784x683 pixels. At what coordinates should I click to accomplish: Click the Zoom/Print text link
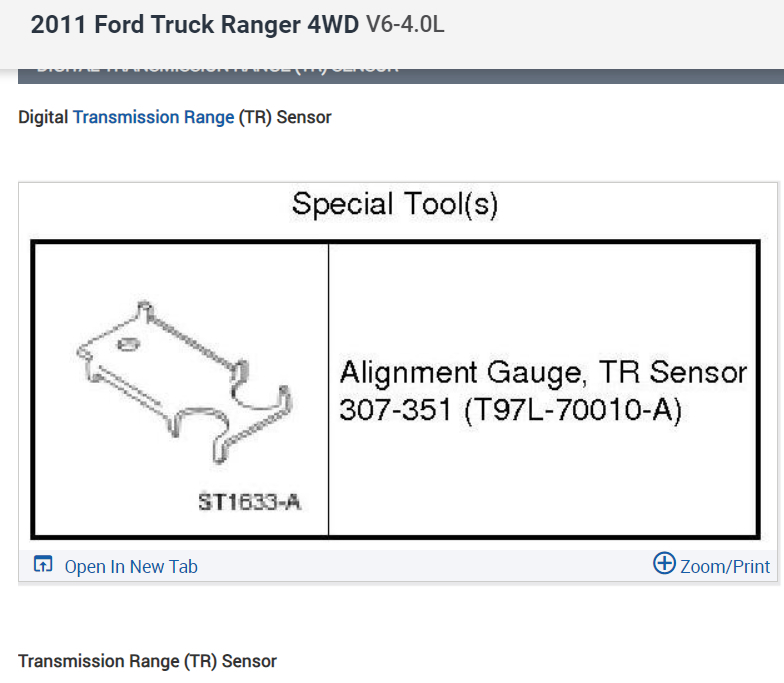(725, 566)
